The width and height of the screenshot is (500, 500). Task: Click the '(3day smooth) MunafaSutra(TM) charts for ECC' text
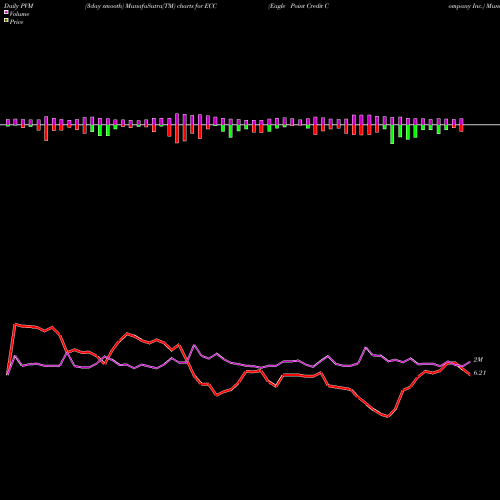point(151,6)
